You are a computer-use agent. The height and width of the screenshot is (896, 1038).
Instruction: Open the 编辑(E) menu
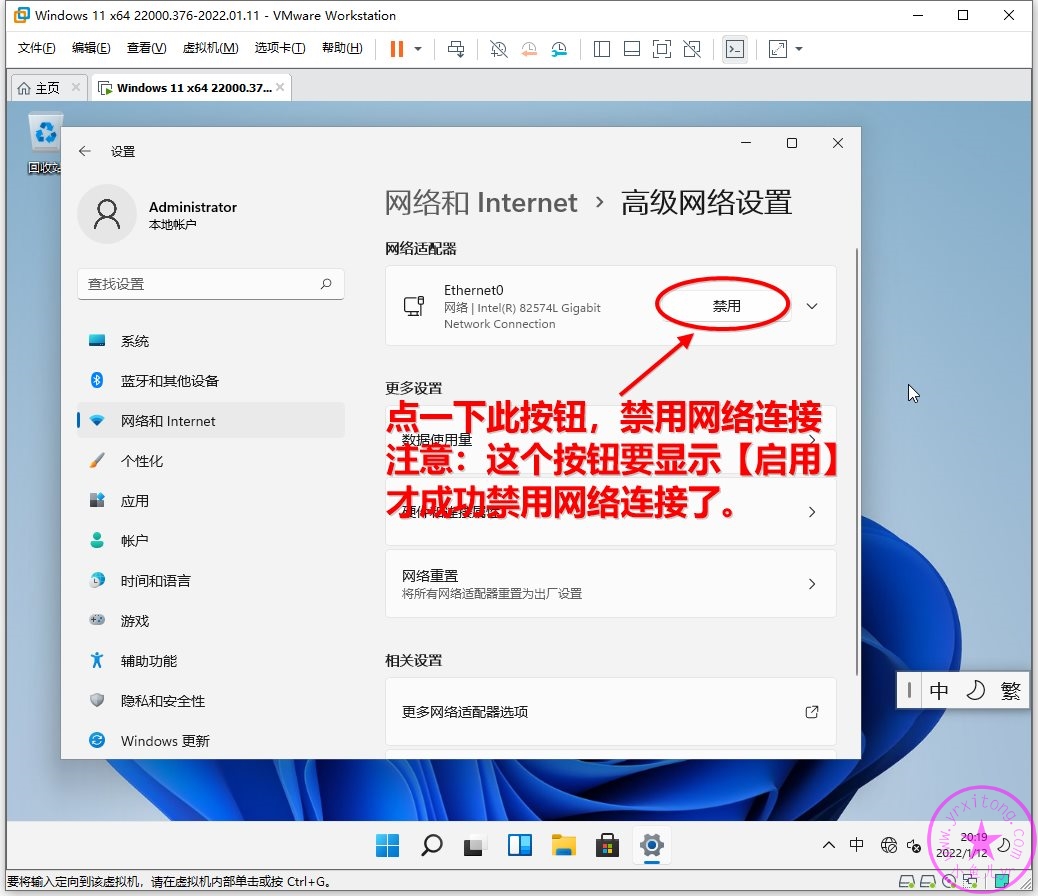coord(91,48)
